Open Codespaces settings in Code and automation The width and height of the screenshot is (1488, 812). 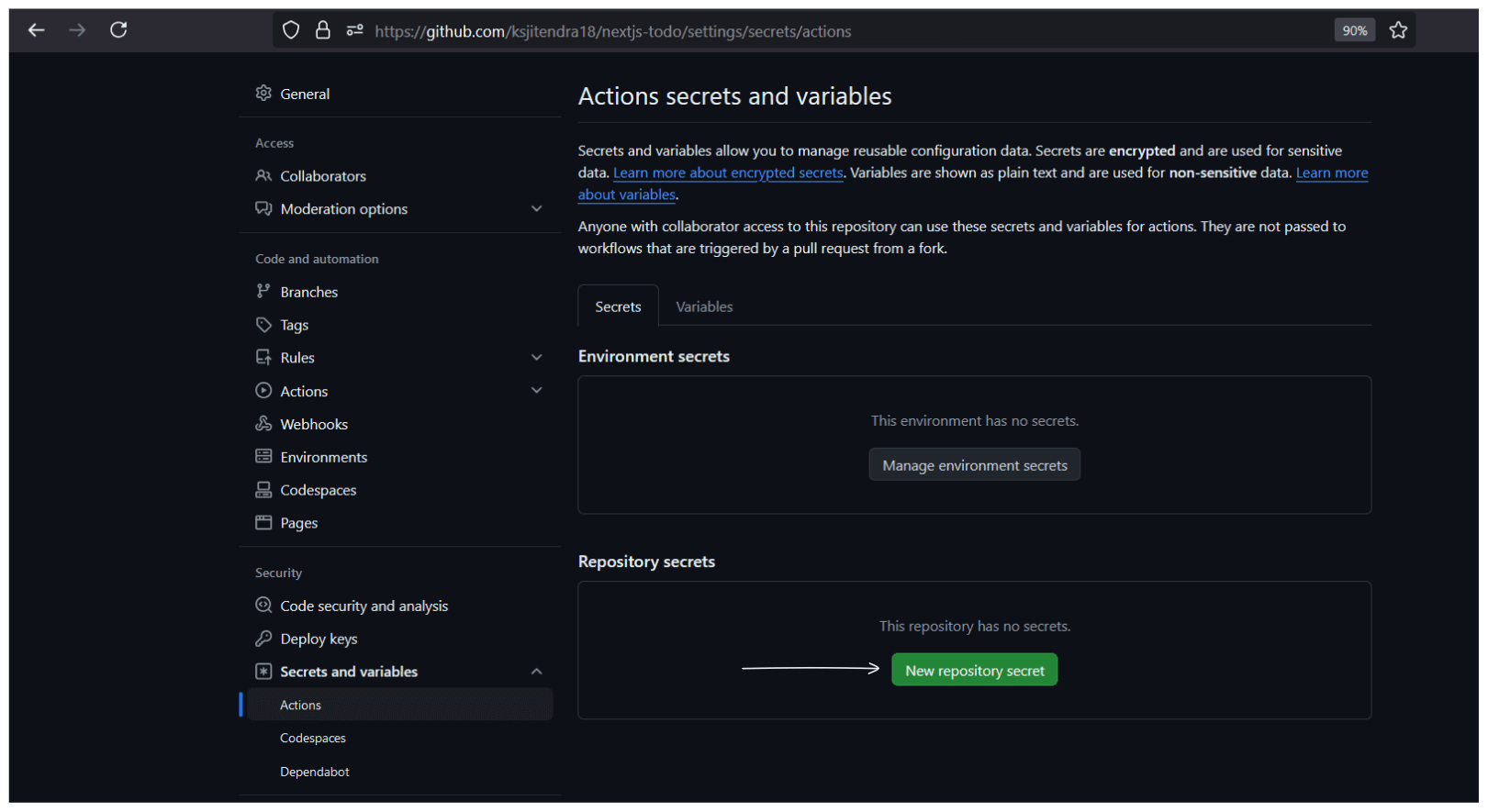coord(319,490)
